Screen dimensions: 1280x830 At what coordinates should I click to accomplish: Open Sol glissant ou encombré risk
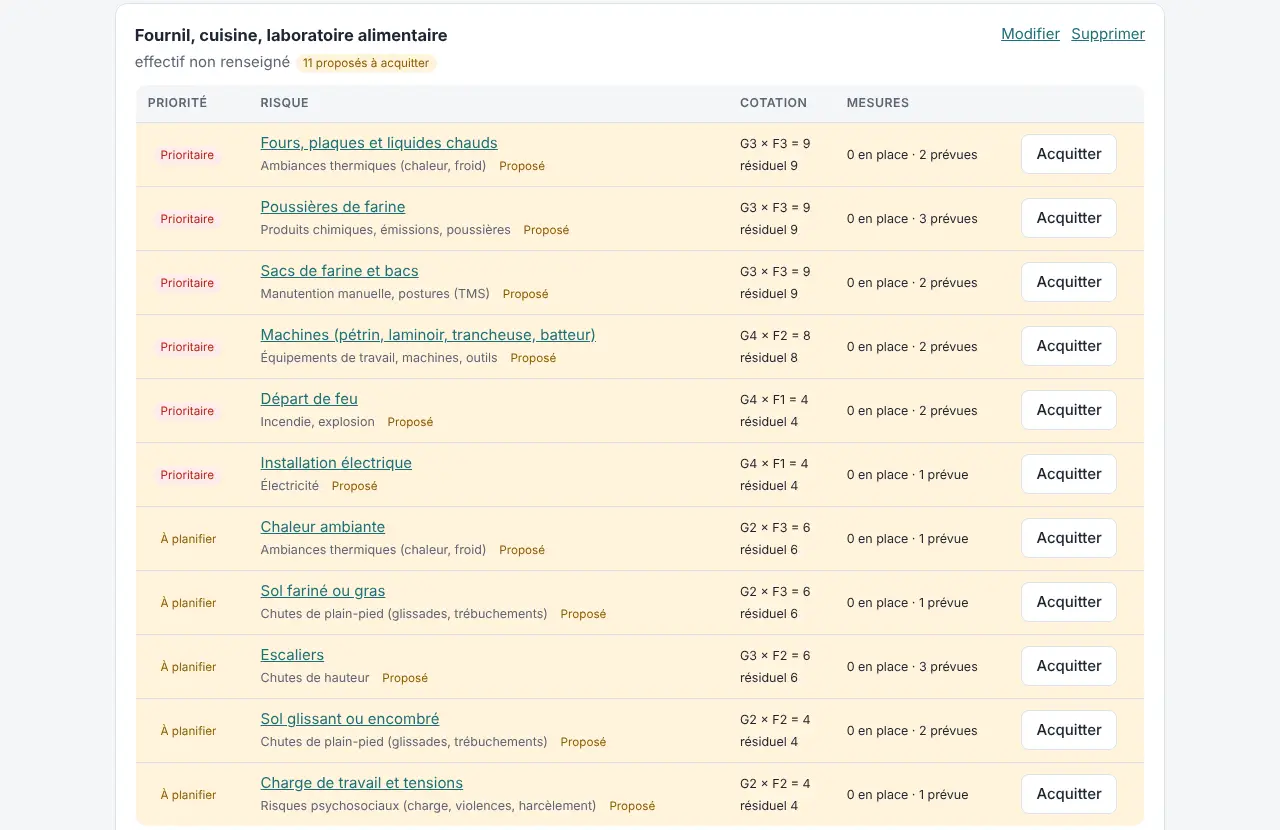(350, 719)
